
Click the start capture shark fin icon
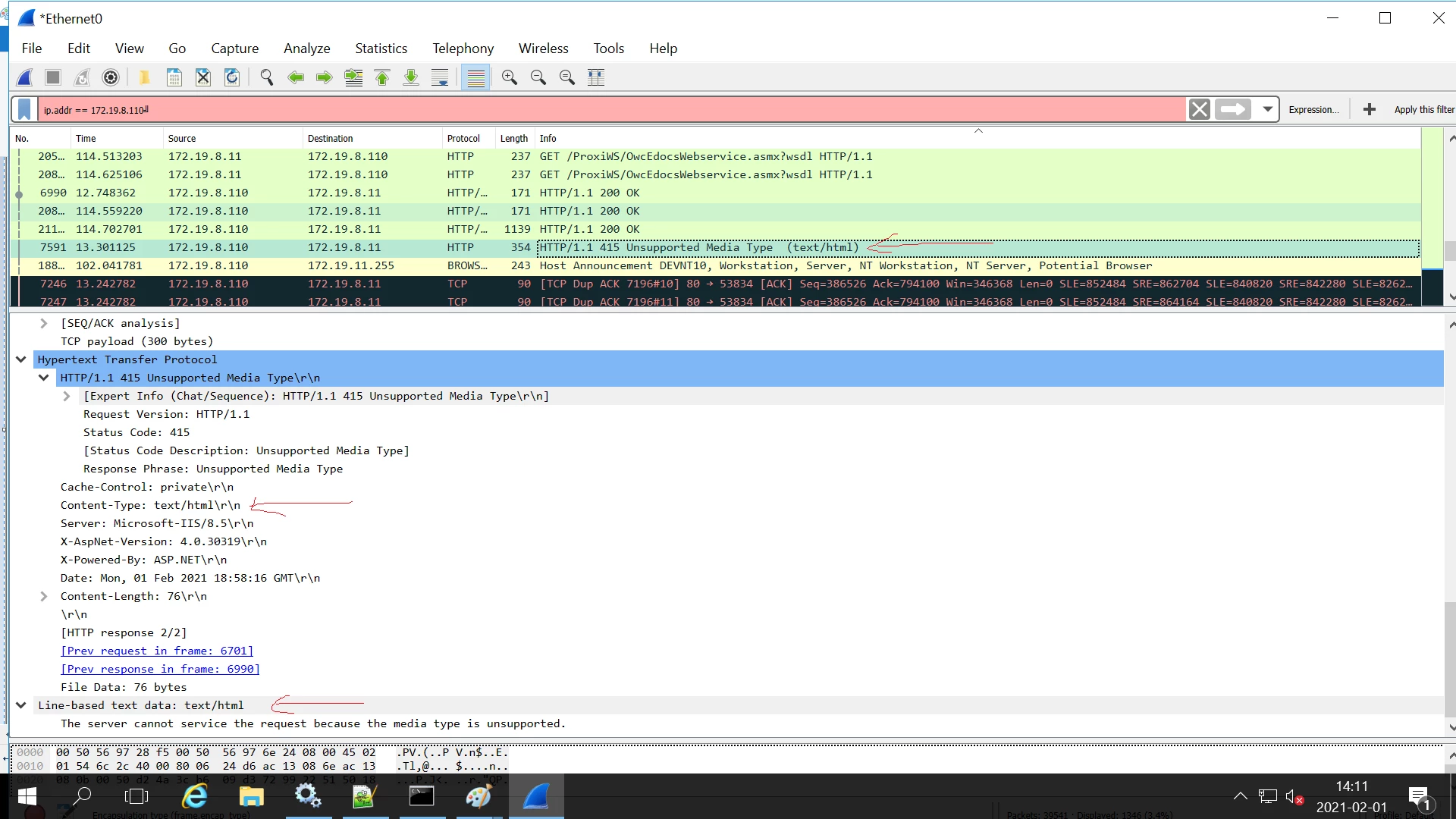click(25, 77)
